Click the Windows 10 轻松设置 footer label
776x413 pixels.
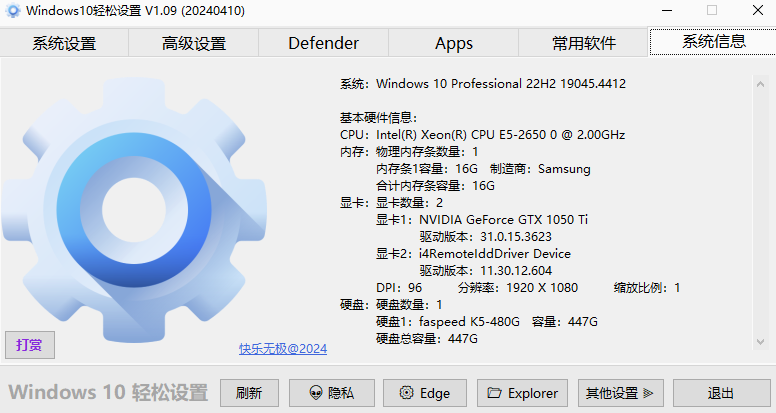click(108, 392)
